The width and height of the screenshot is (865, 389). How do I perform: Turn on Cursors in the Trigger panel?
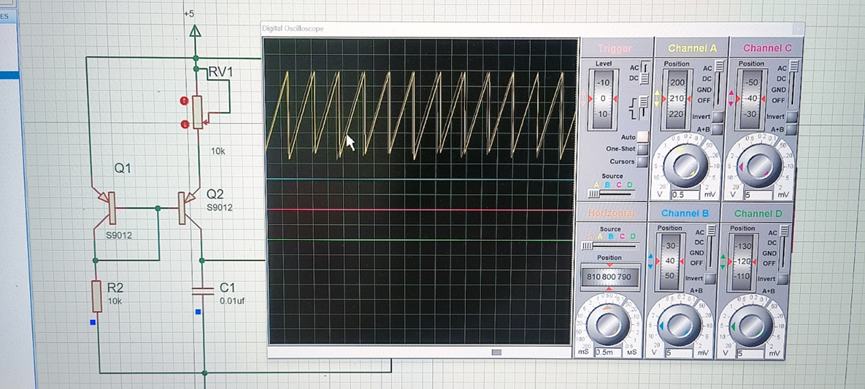tap(643, 162)
